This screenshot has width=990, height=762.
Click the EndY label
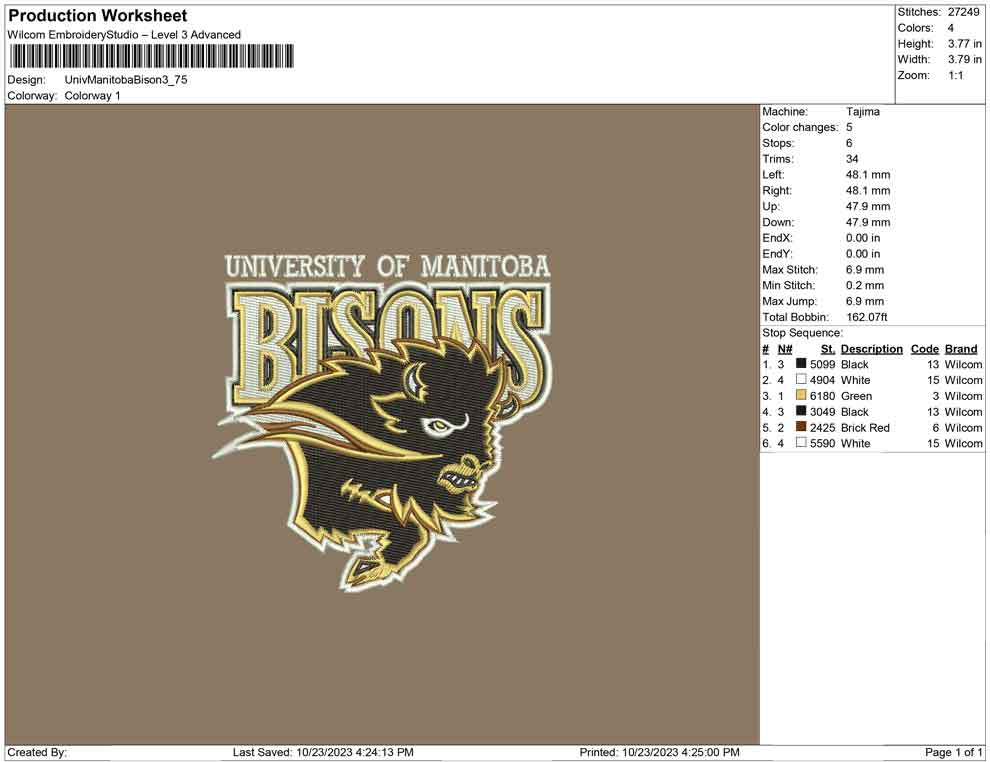[x=777, y=254]
